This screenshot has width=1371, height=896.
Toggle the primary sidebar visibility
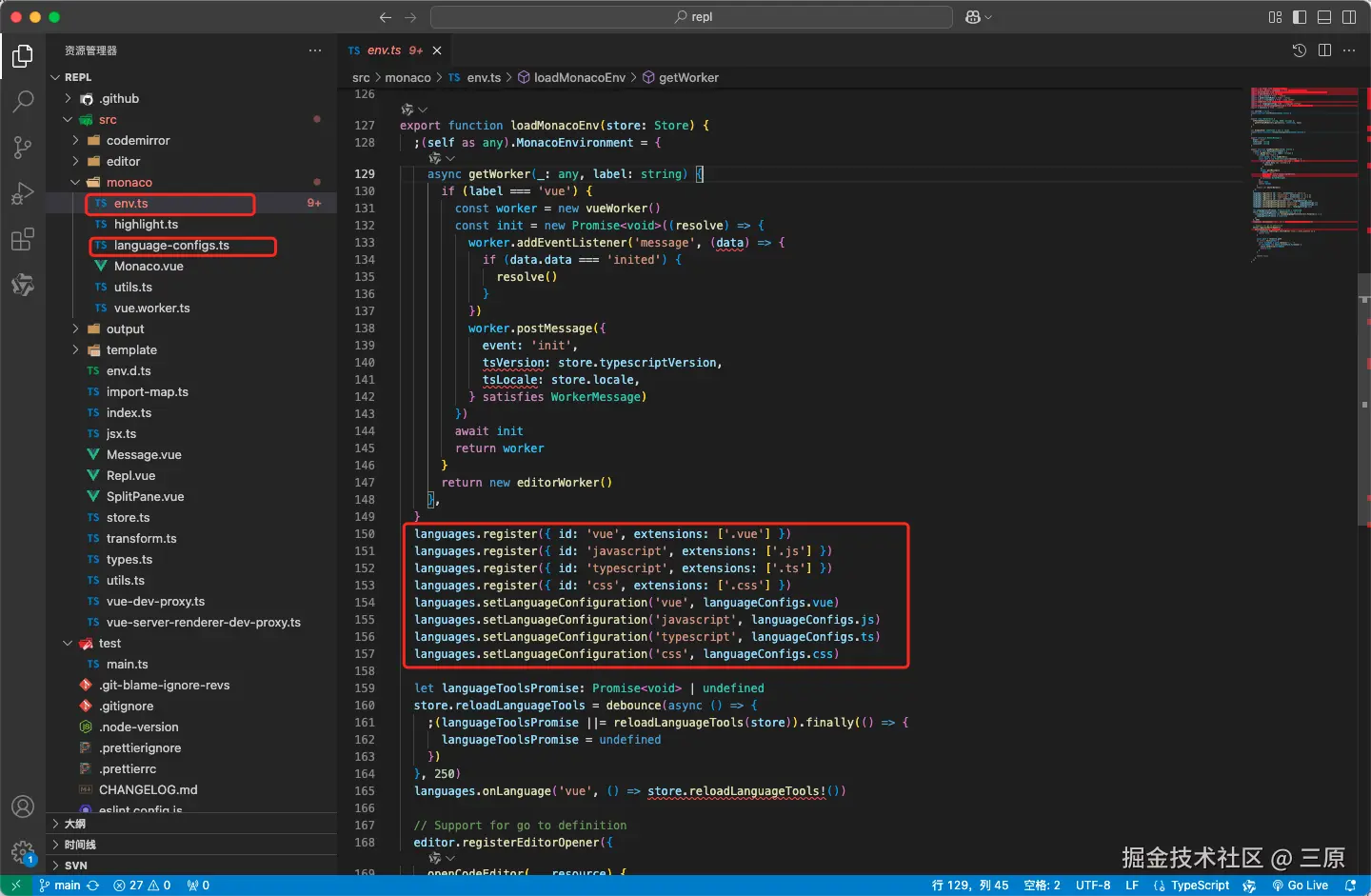1300,17
